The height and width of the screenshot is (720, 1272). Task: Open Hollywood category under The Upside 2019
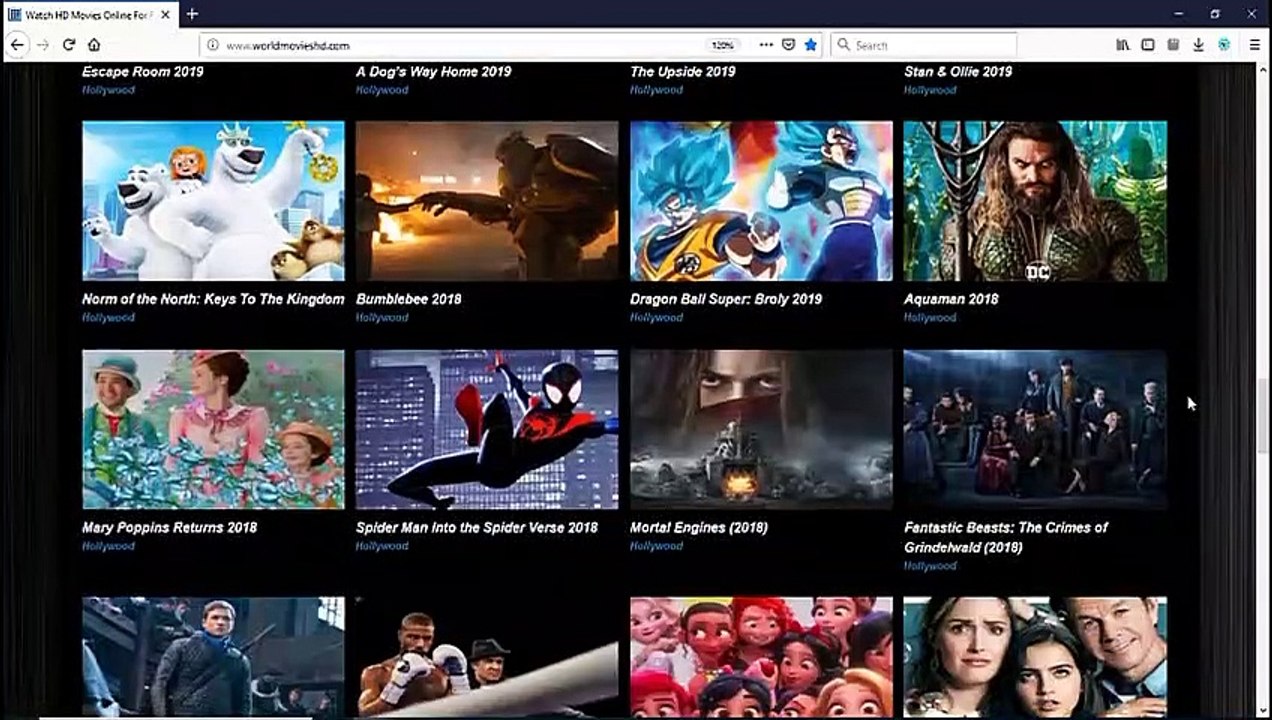click(x=656, y=90)
